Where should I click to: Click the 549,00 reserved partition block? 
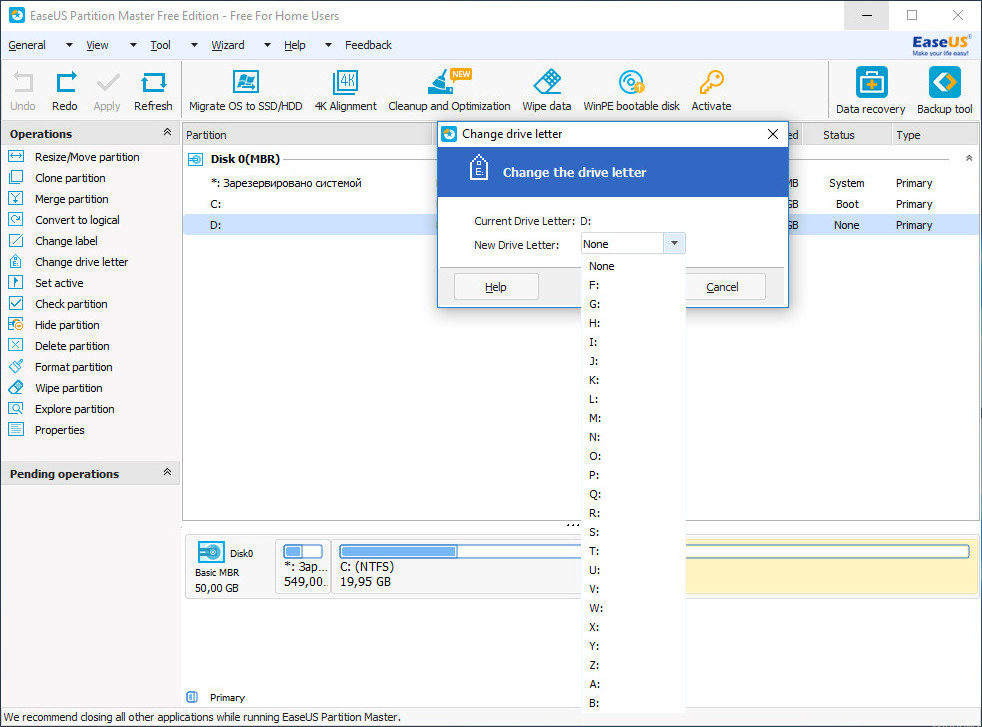[x=303, y=566]
